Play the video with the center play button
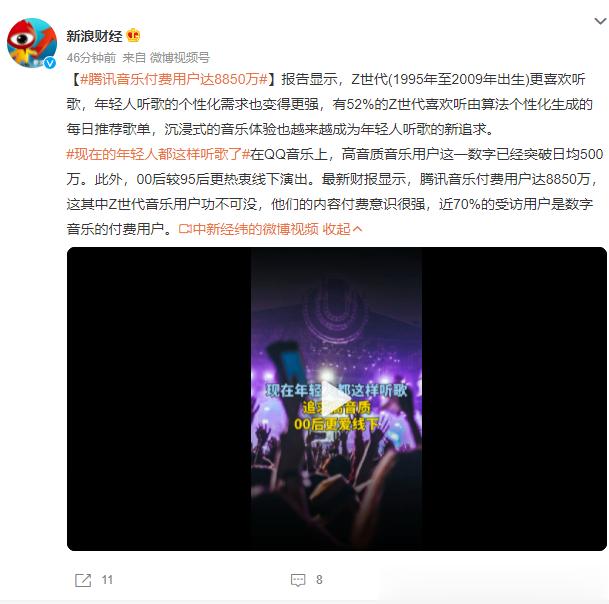The image size is (609, 604). (335, 399)
